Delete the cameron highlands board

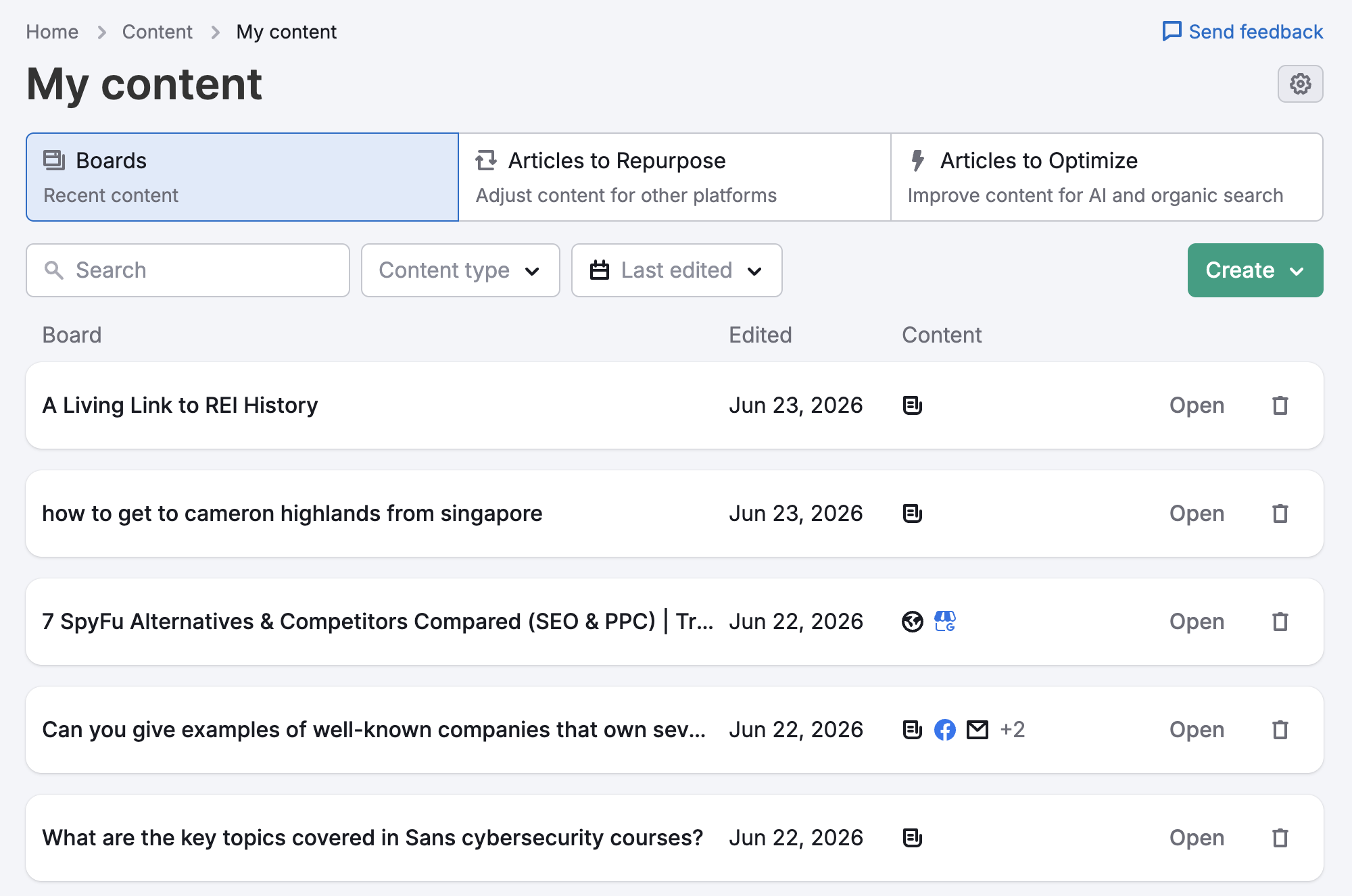(1280, 514)
